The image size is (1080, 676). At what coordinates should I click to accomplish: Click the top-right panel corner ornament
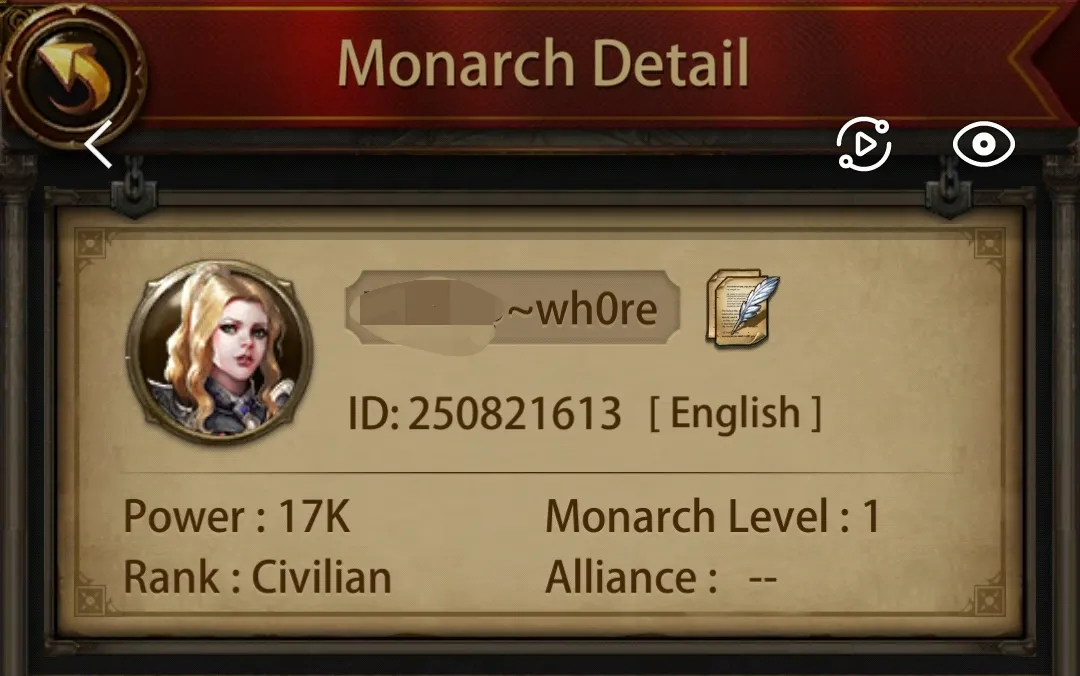989,245
